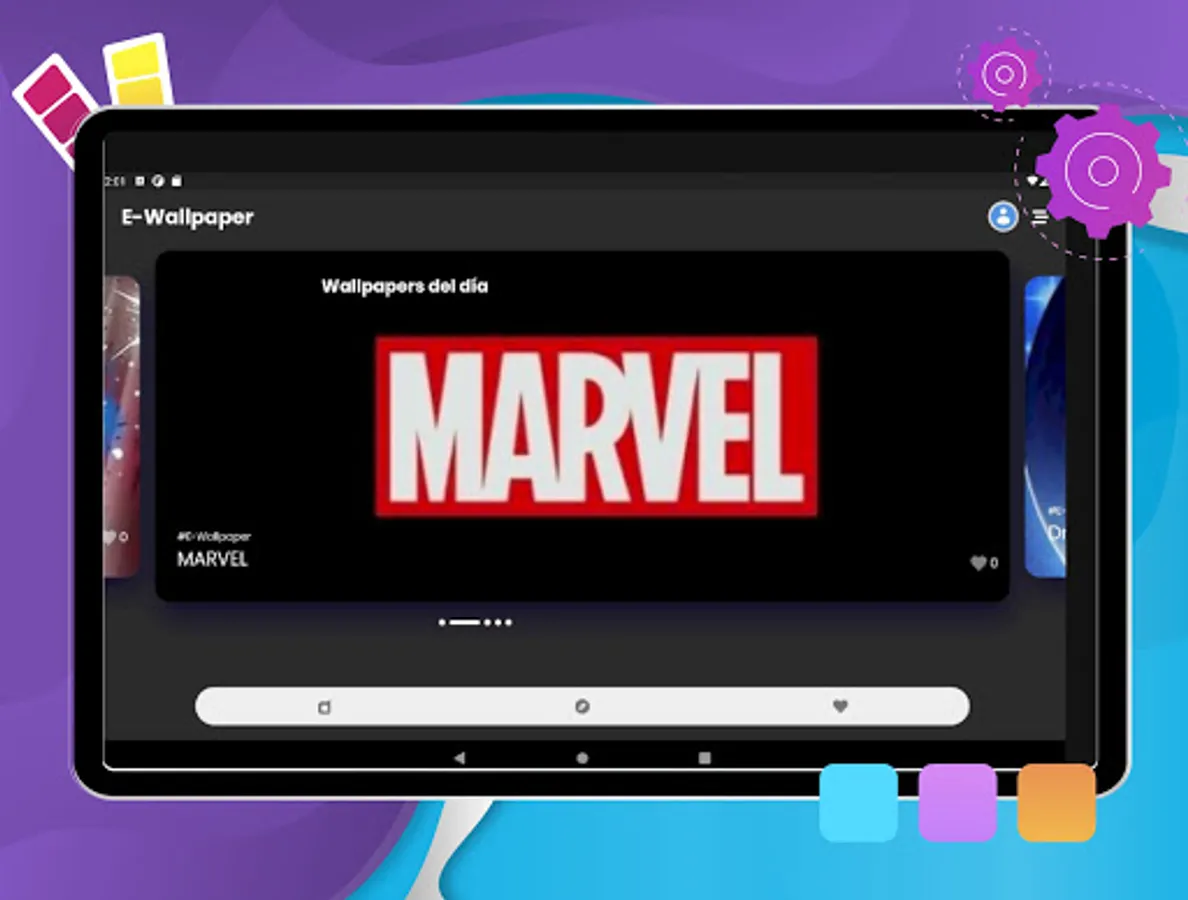
Task: Click the #E-Wallpaper tag on the card
Action: [x=214, y=536]
